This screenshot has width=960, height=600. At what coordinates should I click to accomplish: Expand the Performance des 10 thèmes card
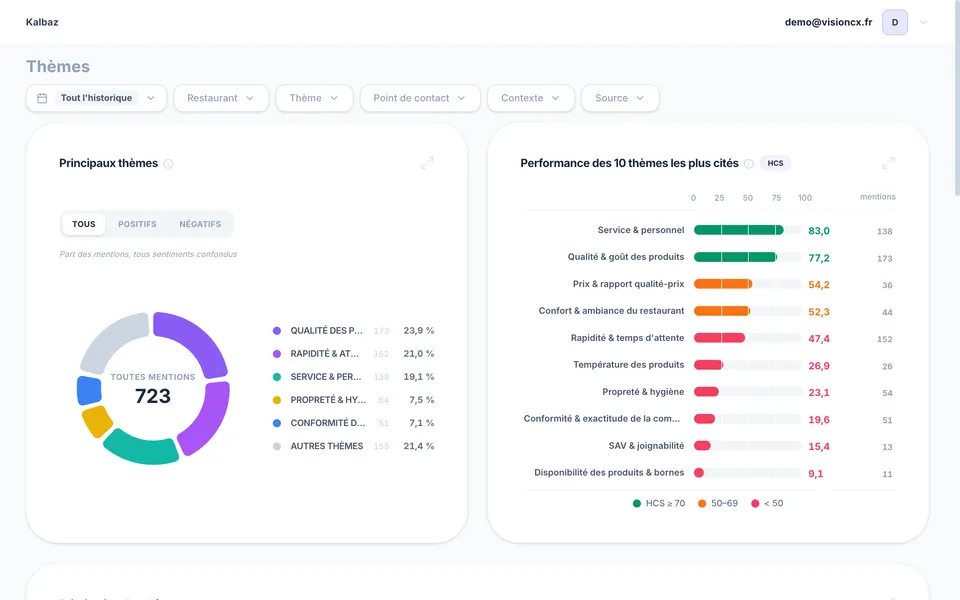[888, 163]
